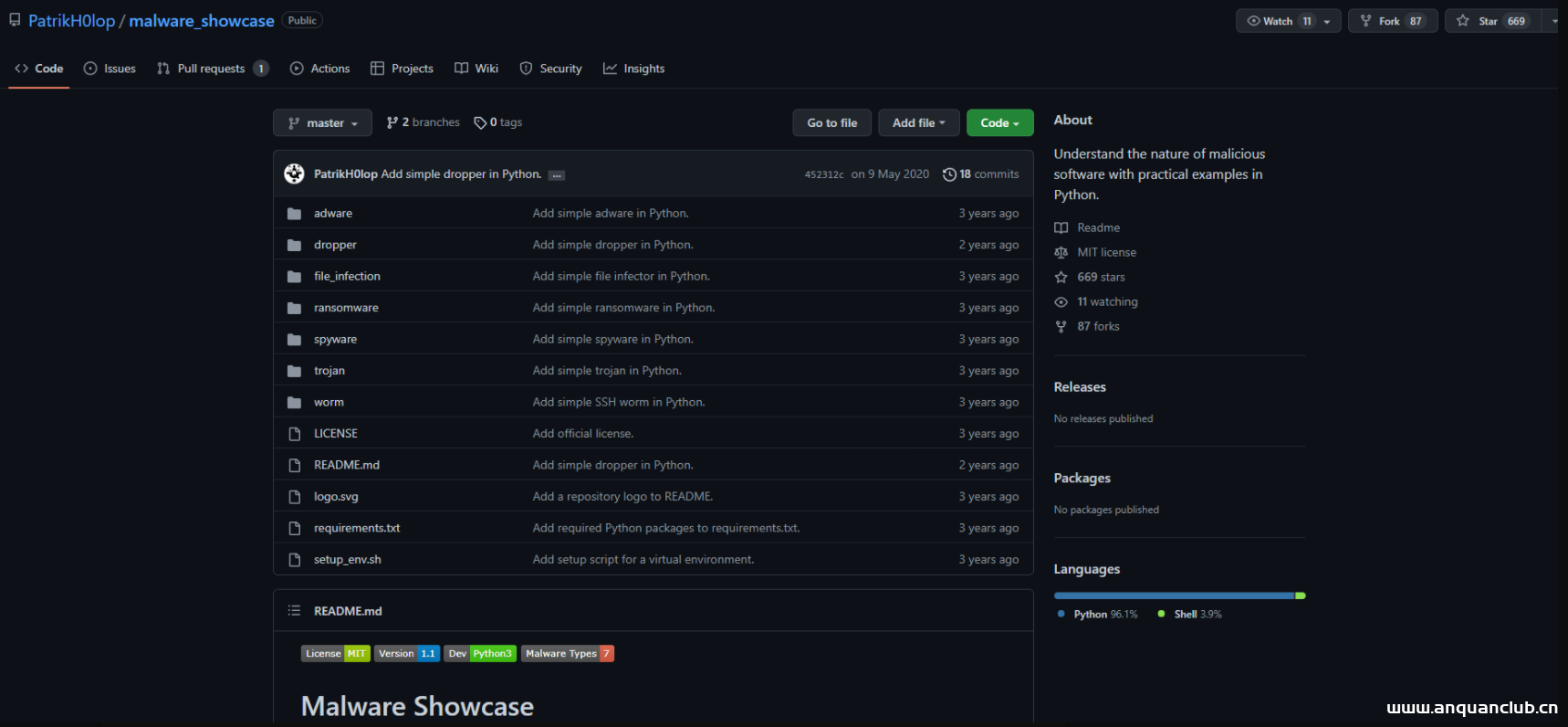Click the PatrikH0lop avatar in commit row

coord(294,174)
